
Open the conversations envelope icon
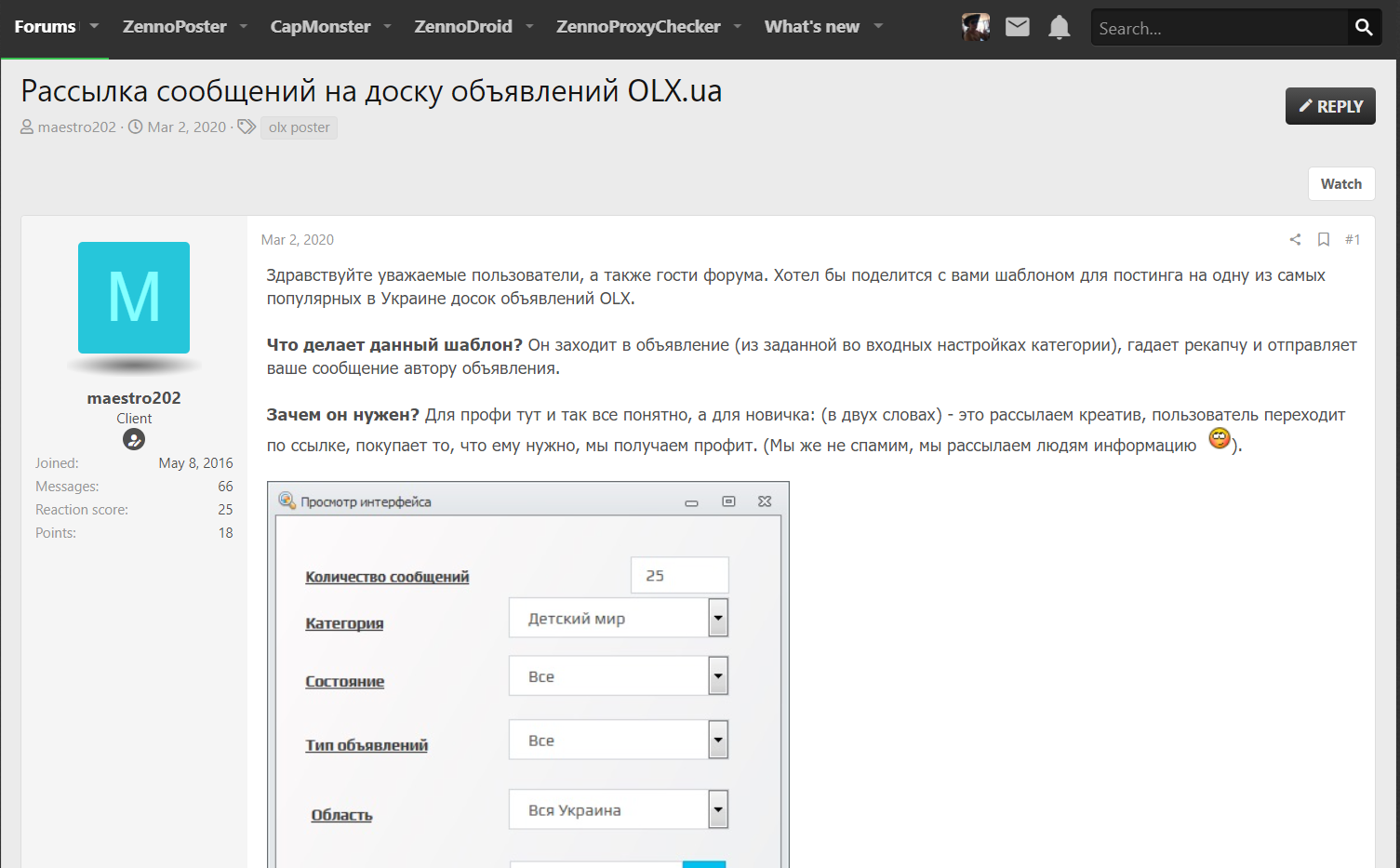pos(1018,27)
